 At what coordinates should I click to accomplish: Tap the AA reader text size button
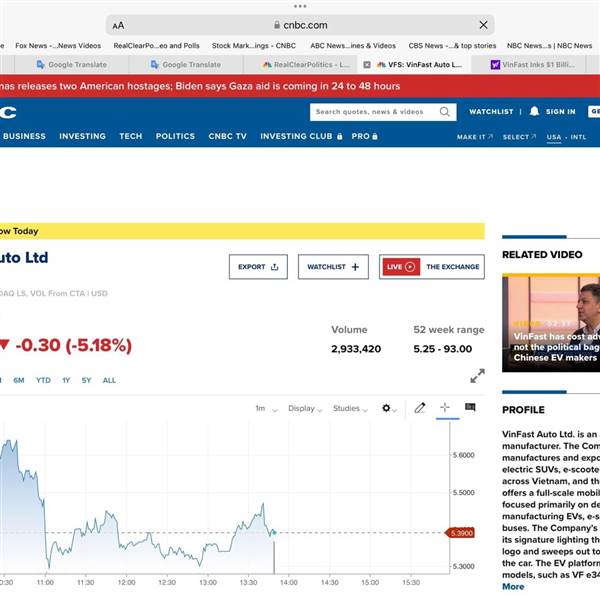(118, 26)
